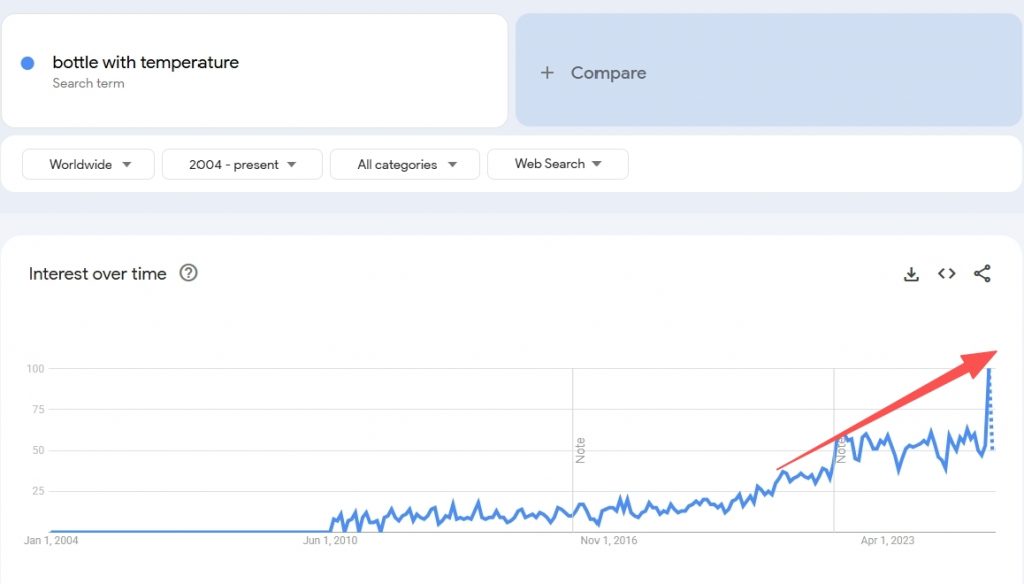Click the plus icon beside Compare
This screenshot has width=1024, height=584.
click(x=547, y=73)
